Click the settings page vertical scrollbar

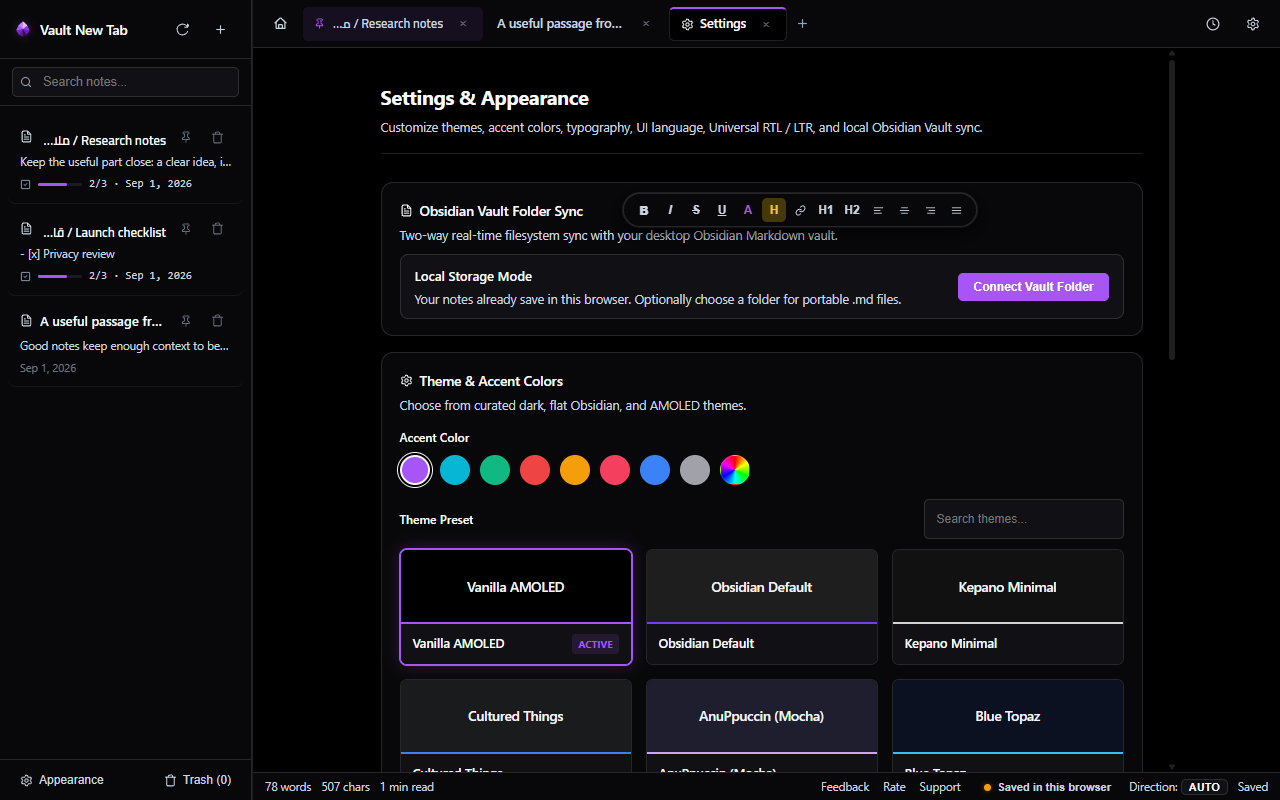pos(1172,210)
